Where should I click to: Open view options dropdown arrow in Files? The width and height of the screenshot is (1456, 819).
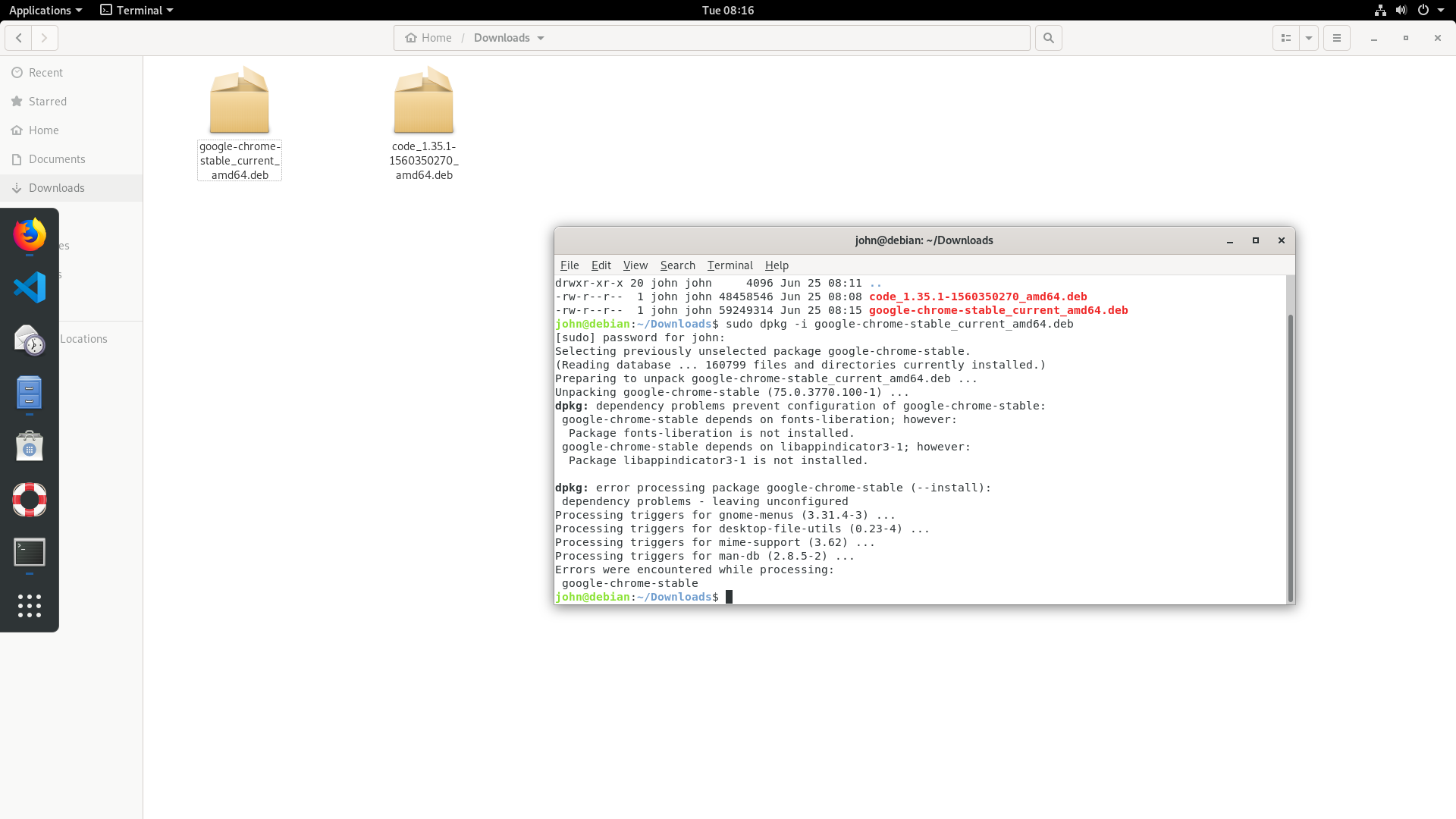click(x=1309, y=38)
